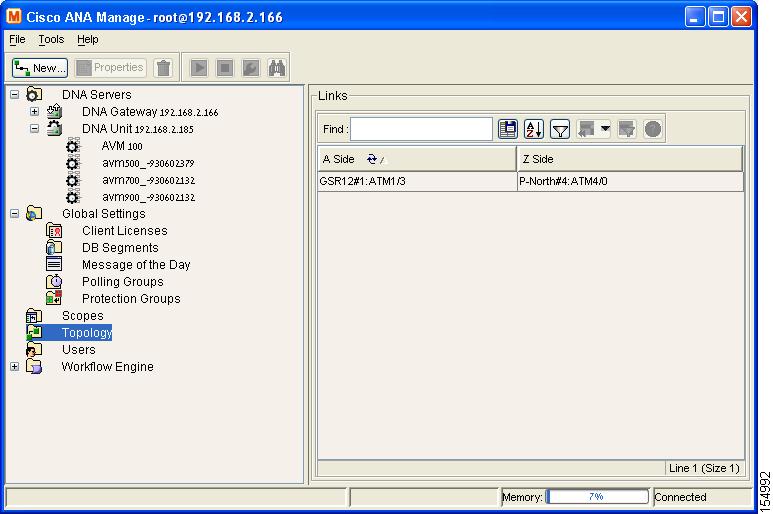Select DNA Gateway 192.168.2.166
The width and height of the screenshot is (773, 514).
(150, 112)
